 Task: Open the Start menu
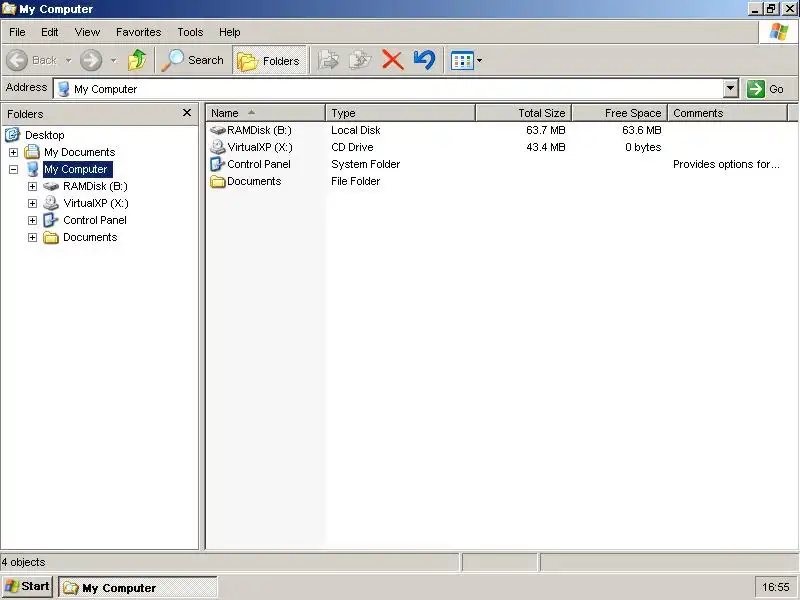click(x=27, y=587)
